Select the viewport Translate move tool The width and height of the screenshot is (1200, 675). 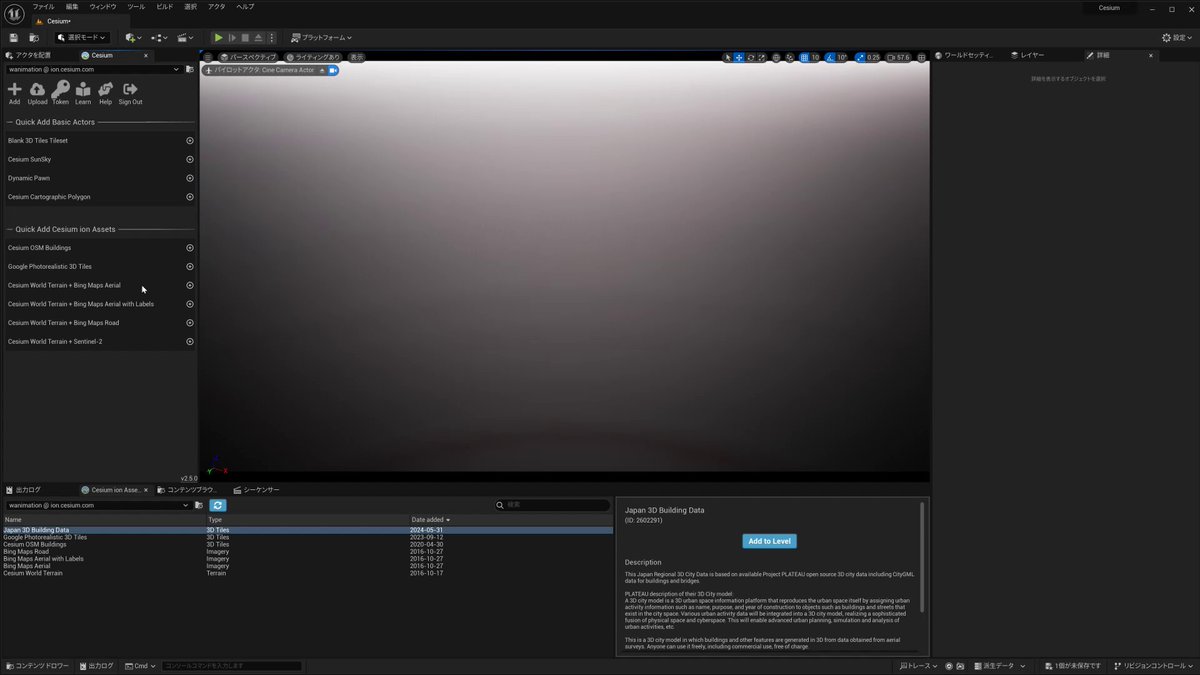739,57
